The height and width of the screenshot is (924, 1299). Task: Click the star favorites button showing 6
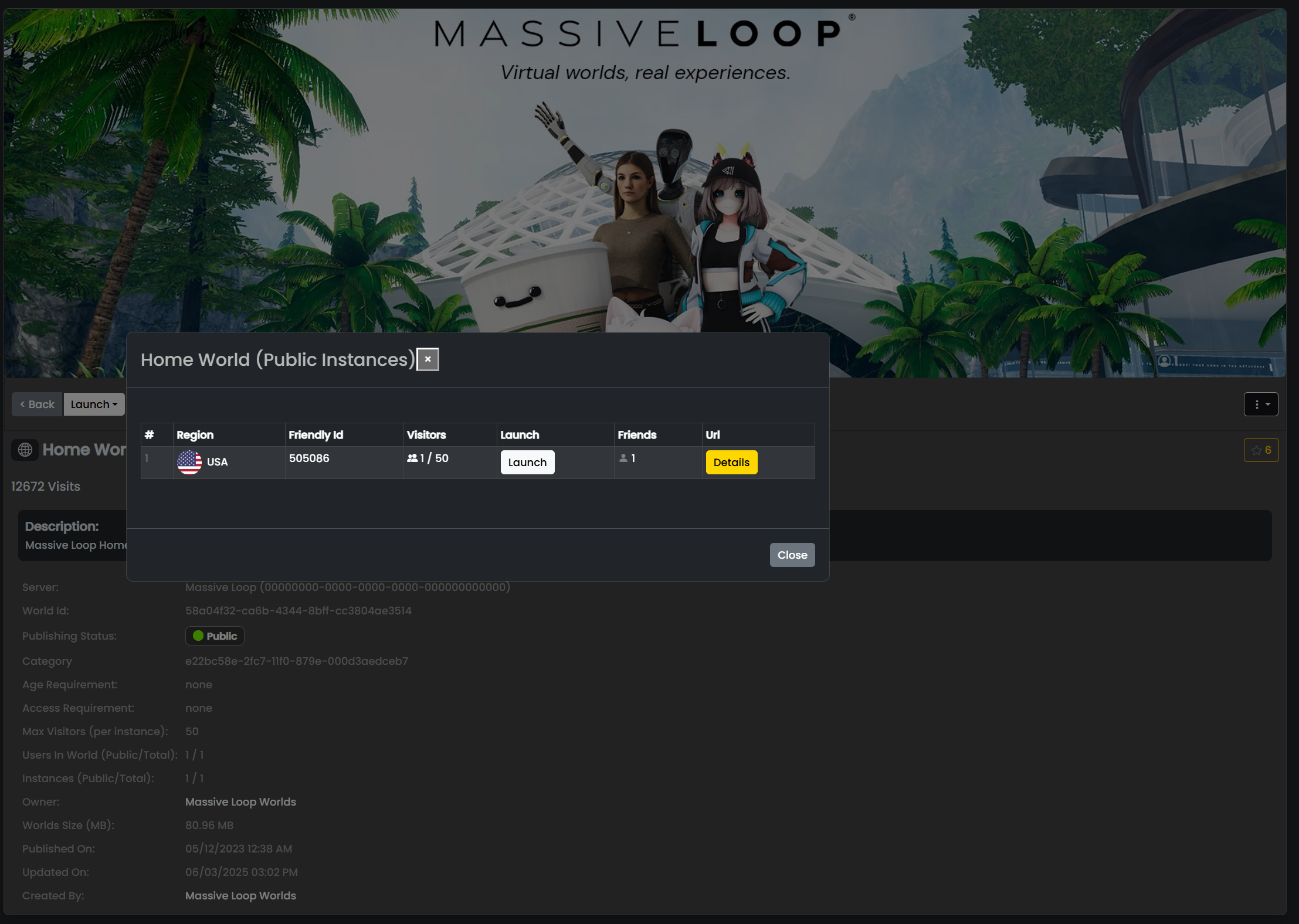coord(1261,450)
